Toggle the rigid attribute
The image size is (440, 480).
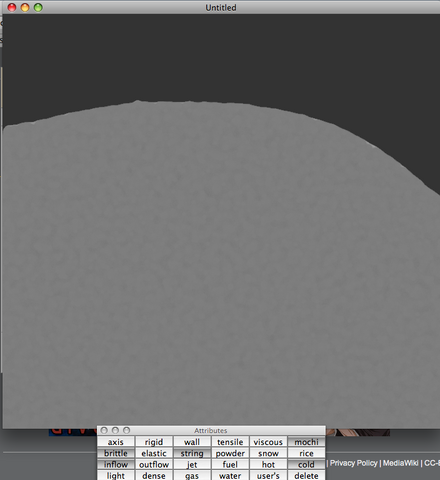pos(154,442)
